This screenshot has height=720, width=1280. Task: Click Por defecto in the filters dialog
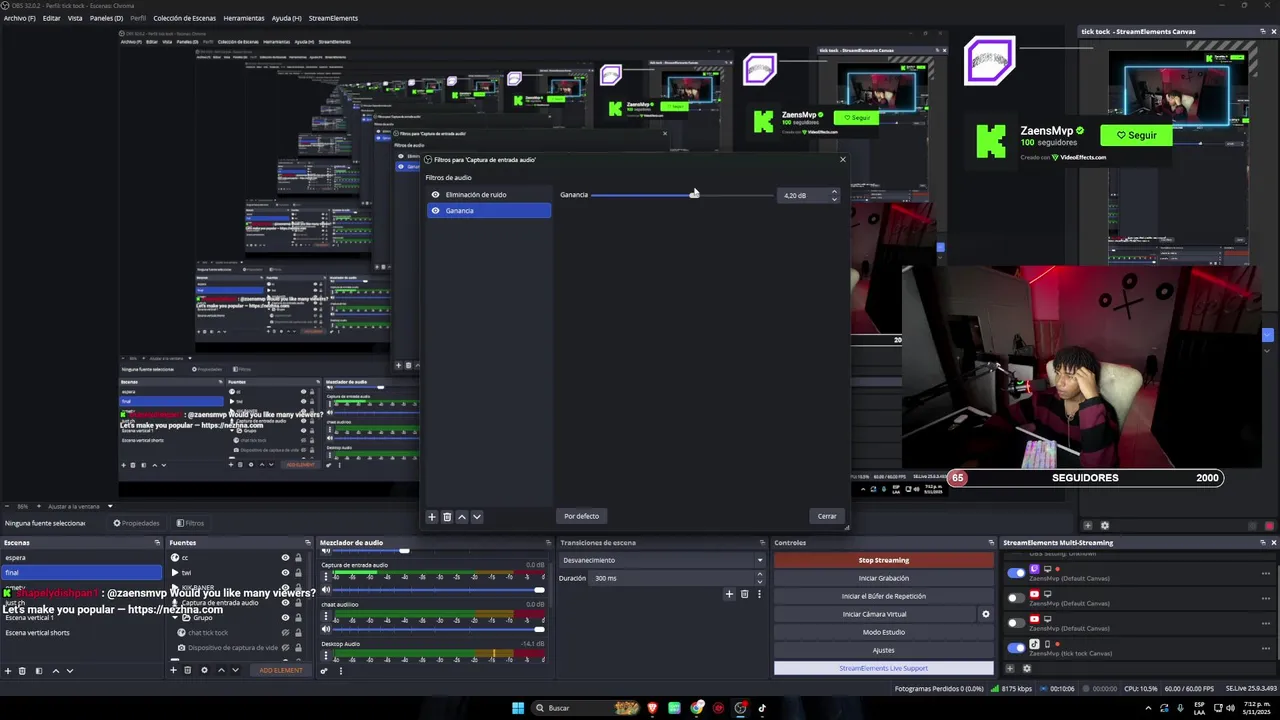(581, 516)
